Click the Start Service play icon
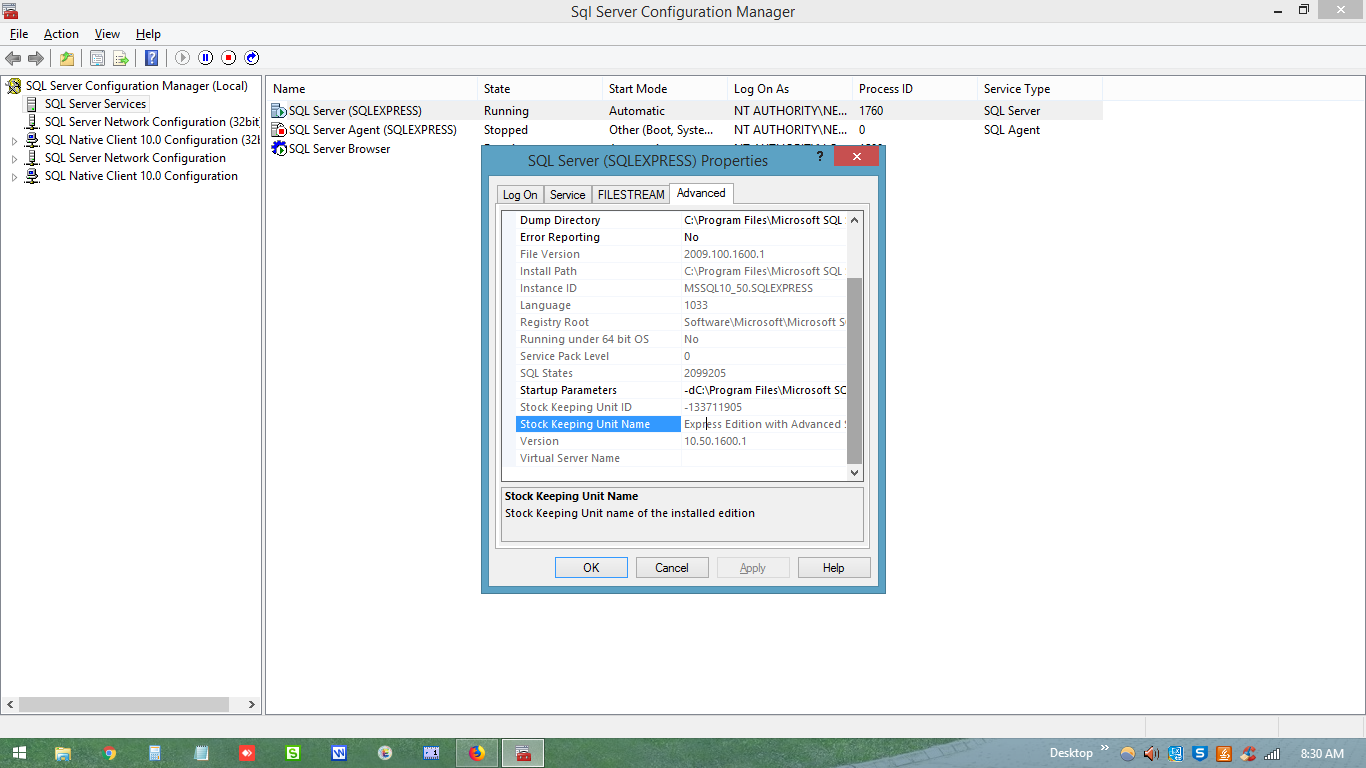The image size is (1366, 768). point(182,58)
